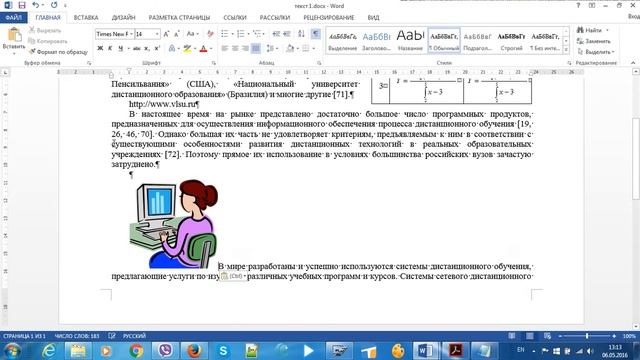The width and height of the screenshot is (640, 360).
Task: Align text to the left
Action: pos(224,49)
